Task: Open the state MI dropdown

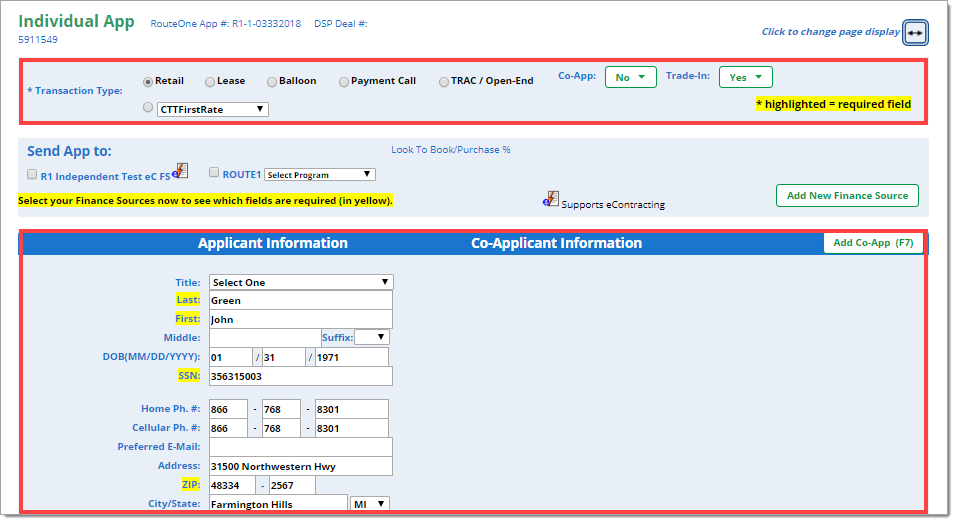Action: tap(369, 504)
